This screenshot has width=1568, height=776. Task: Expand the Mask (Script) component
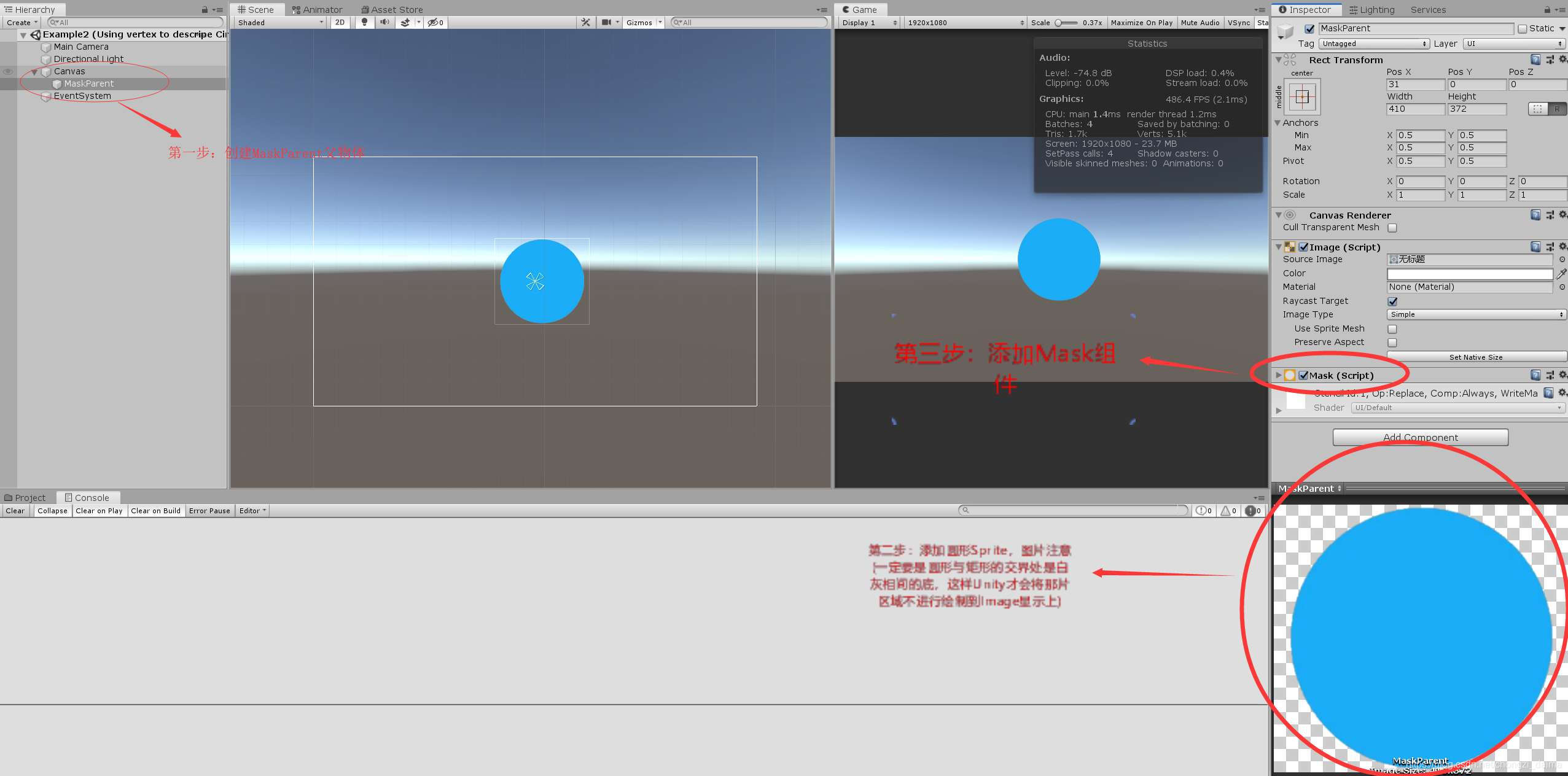[x=1278, y=375]
